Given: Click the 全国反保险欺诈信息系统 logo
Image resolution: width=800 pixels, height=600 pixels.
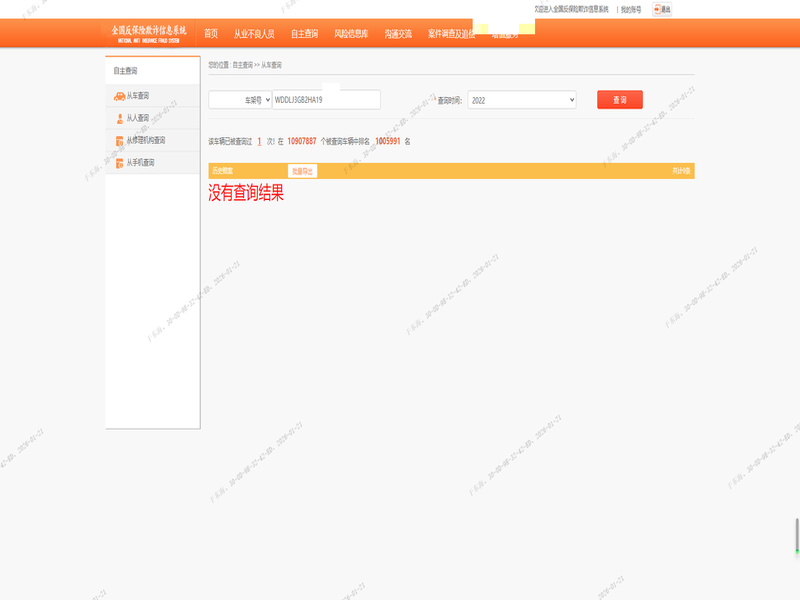Looking at the screenshot, I should [x=148, y=33].
